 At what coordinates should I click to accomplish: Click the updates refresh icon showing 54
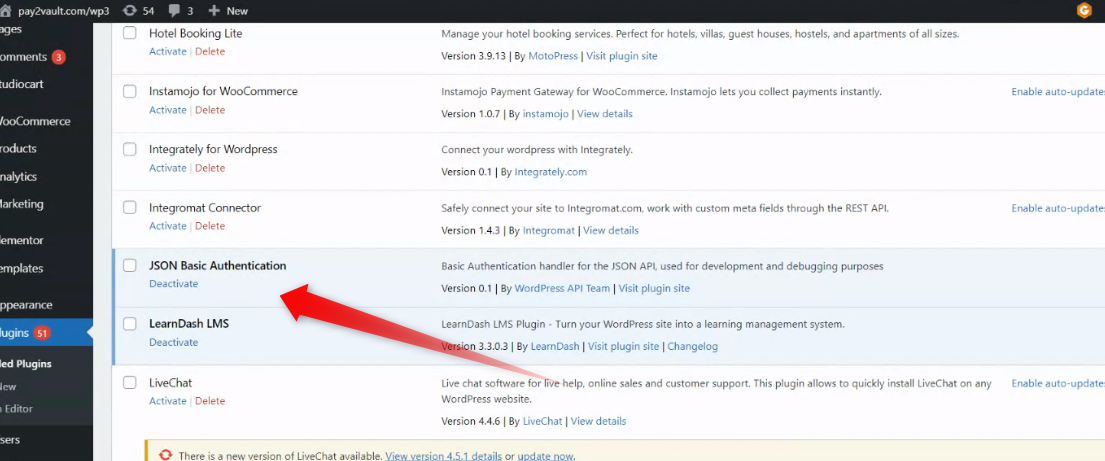(129, 11)
